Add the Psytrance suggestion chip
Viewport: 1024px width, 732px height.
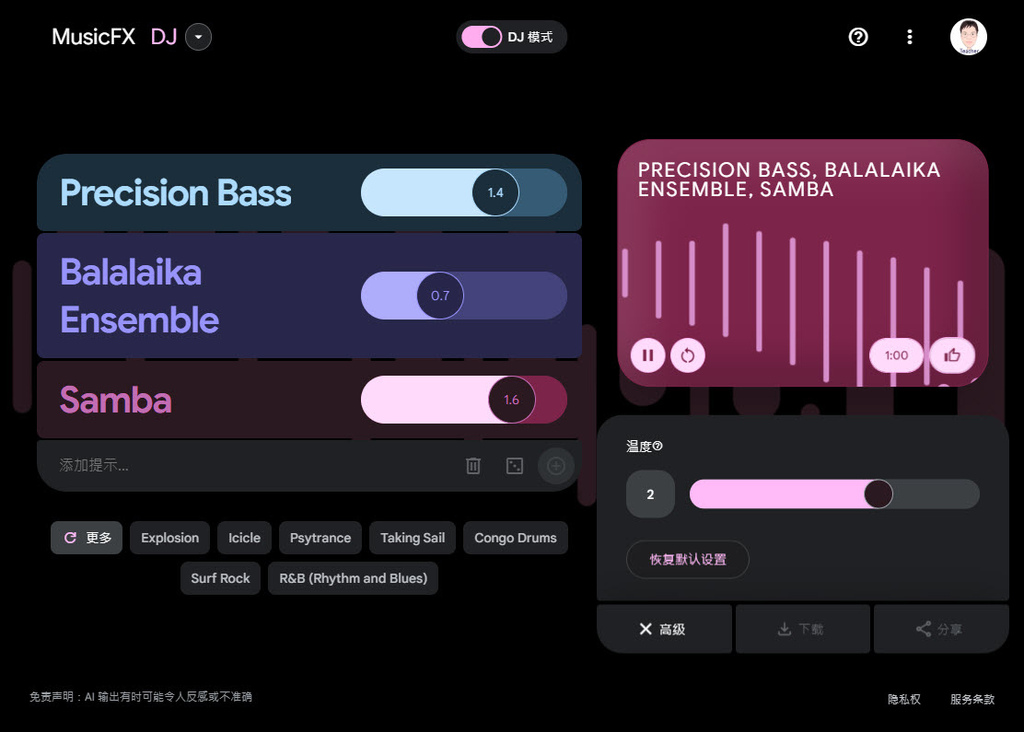coord(320,538)
